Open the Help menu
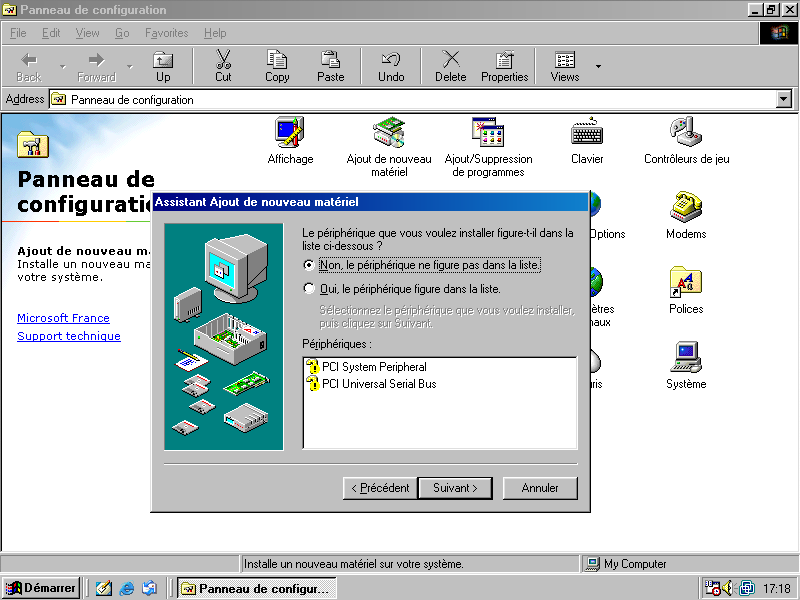Screen dimensions: 800x600 coord(215,33)
